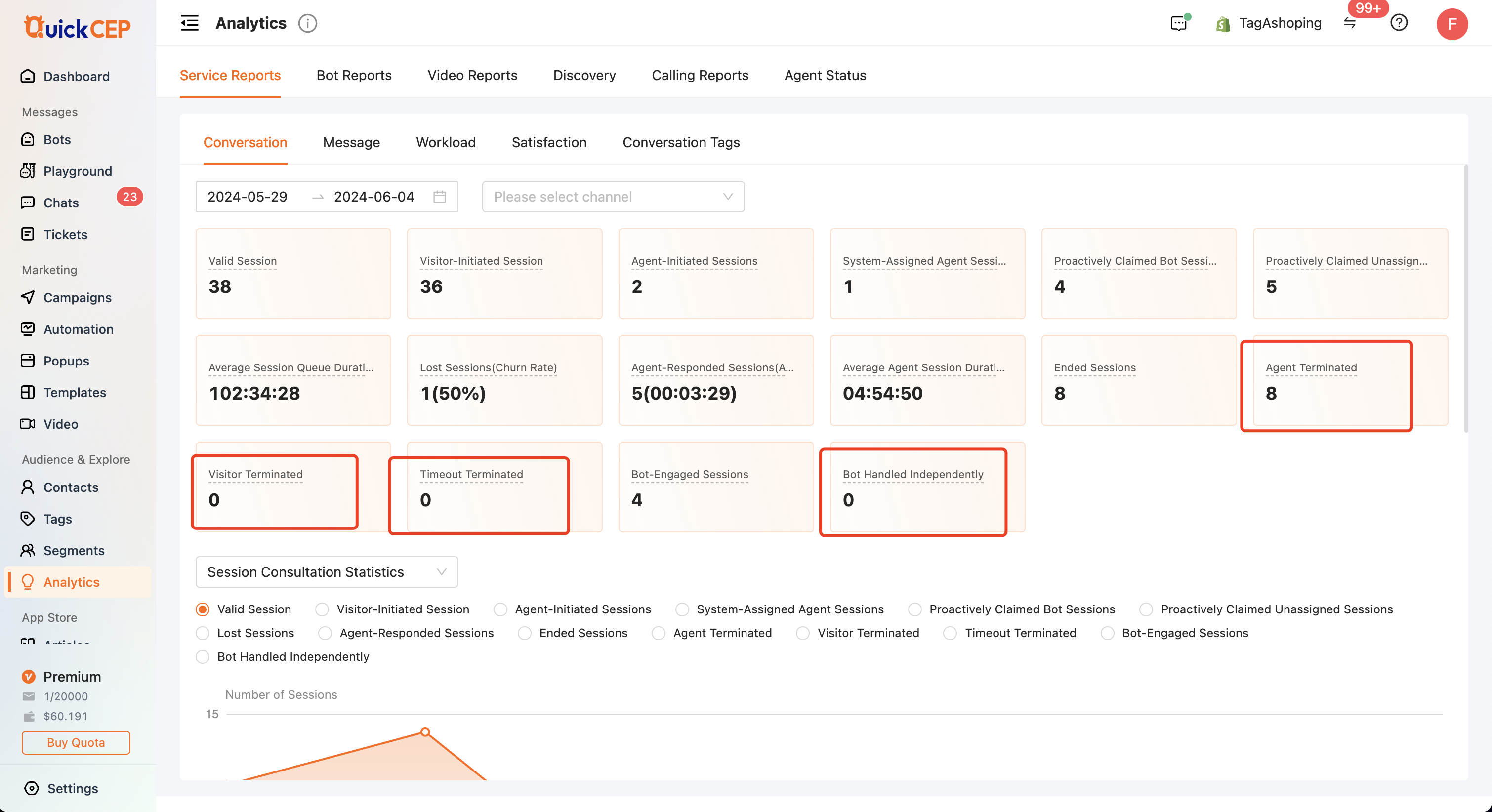Open Campaigns in sidebar
The image size is (1492, 812).
click(77, 297)
